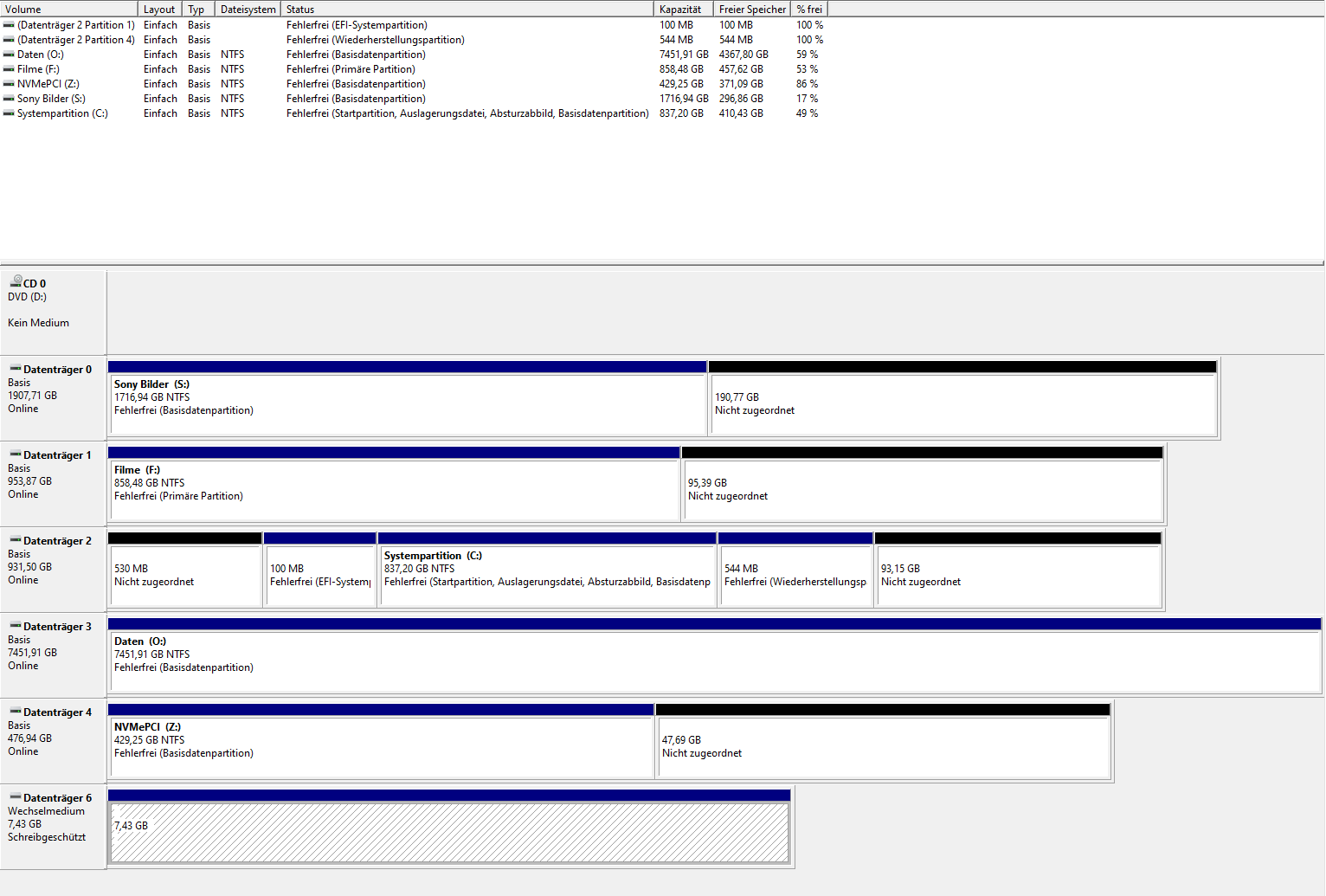Viewport: 1326px width, 896px height.
Task: Sort by the Status column header
Action: [x=467, y=9]
